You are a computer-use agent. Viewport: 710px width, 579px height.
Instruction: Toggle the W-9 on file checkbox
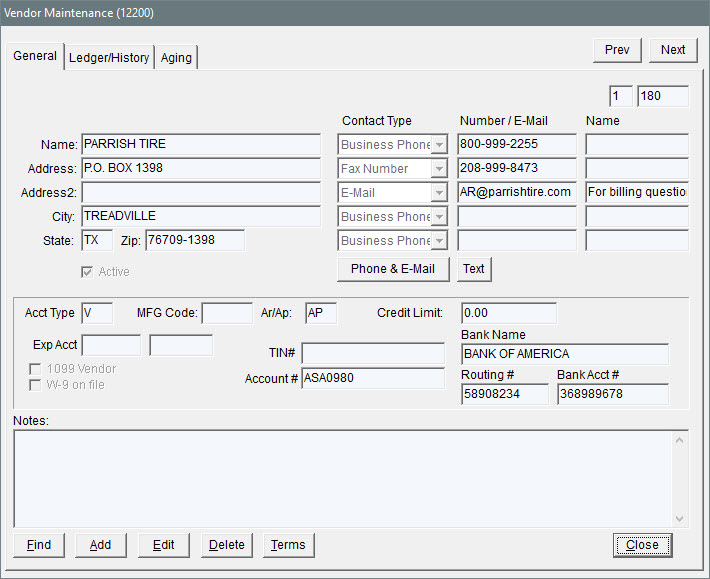click(35, 385)
